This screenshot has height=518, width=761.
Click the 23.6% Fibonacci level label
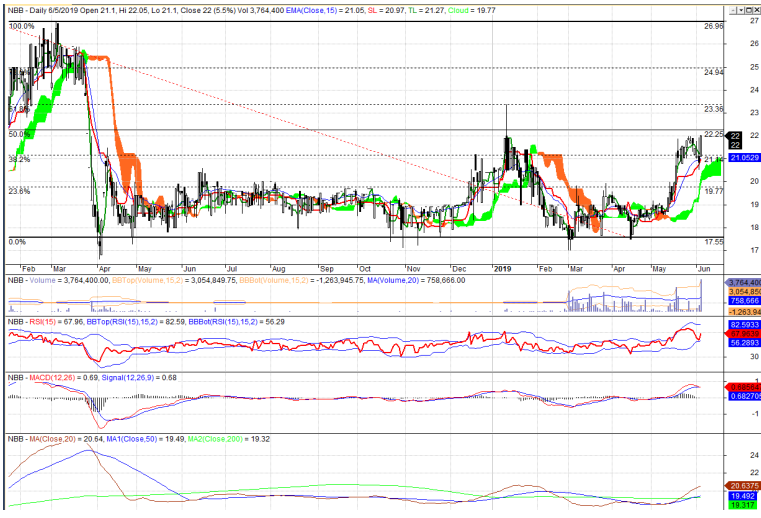pos(19,191)
